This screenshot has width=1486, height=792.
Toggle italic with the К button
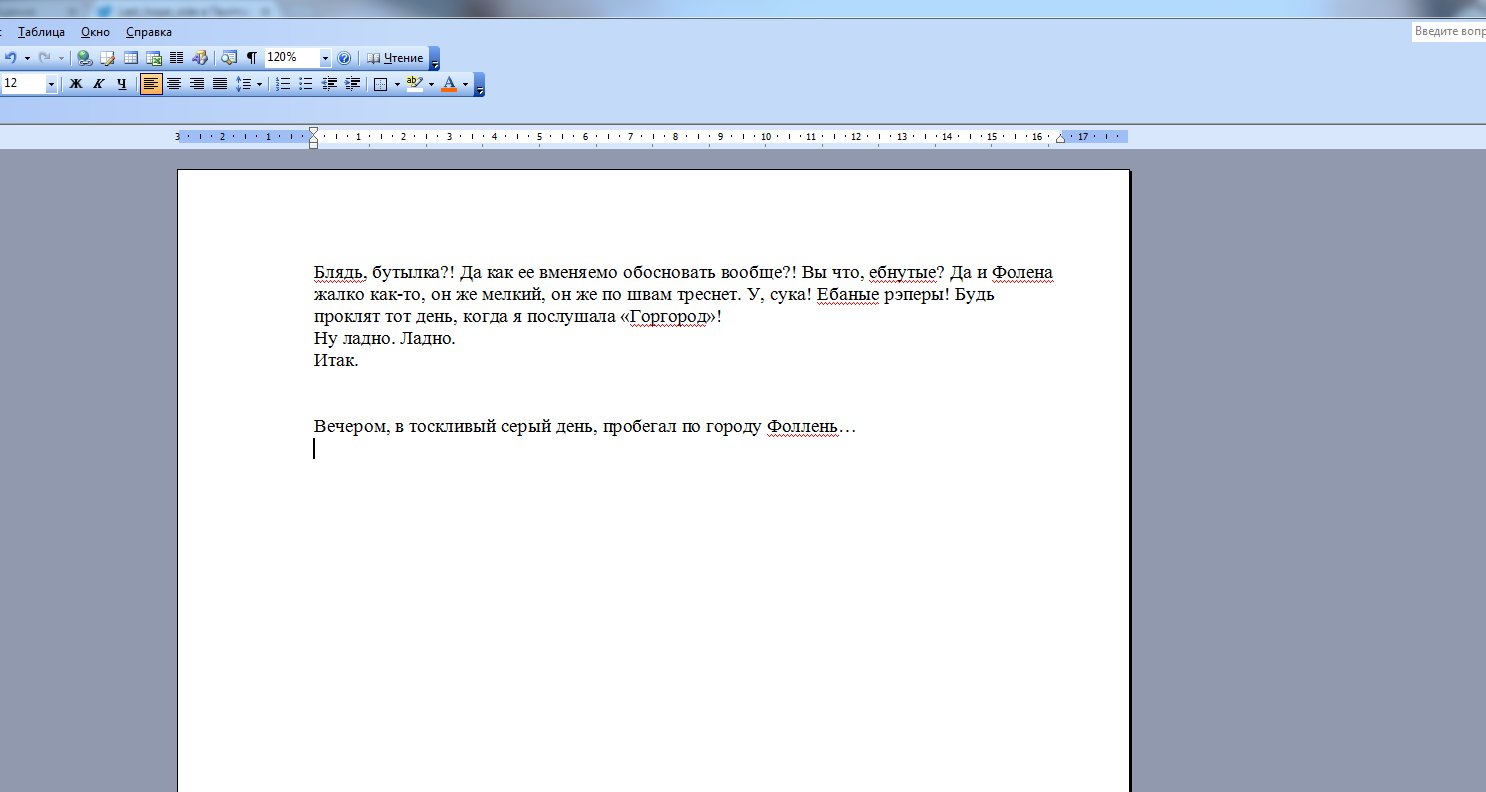point(98,84)
